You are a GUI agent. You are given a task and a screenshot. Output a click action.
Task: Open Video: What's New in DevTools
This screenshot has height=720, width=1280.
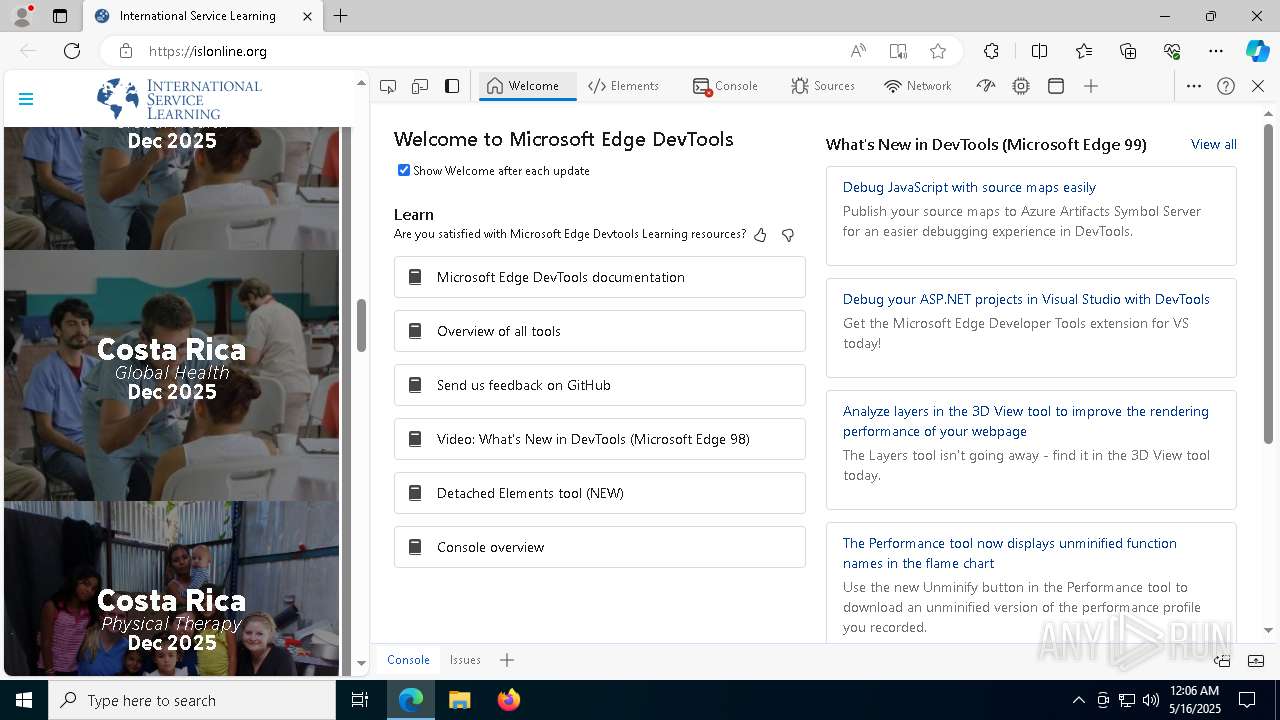click(599, 439)
